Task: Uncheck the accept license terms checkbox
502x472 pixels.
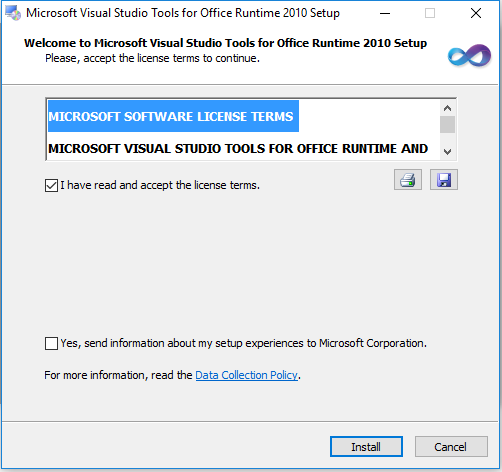Action: point(51,185)
